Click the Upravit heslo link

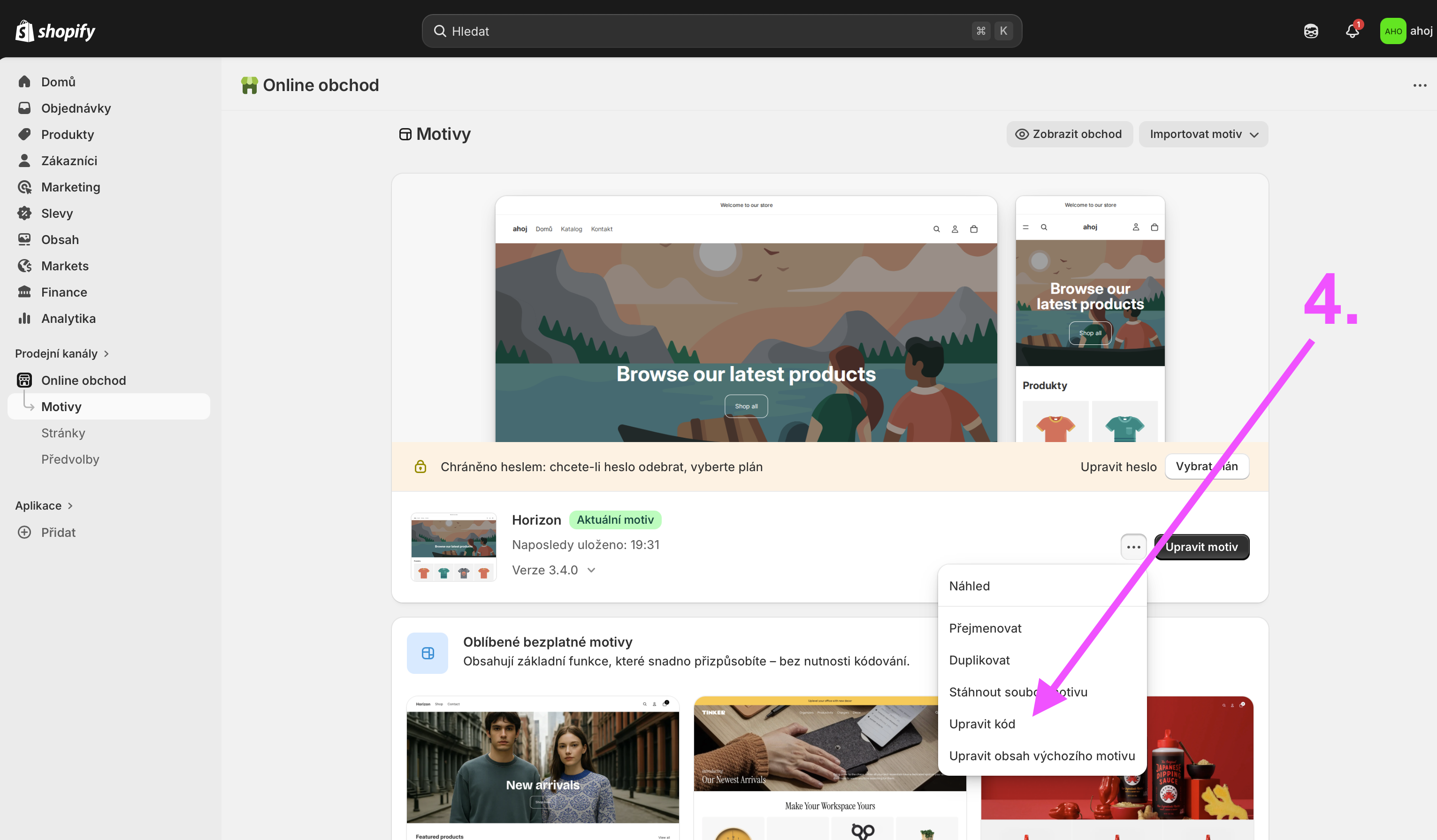[1118, 466]
